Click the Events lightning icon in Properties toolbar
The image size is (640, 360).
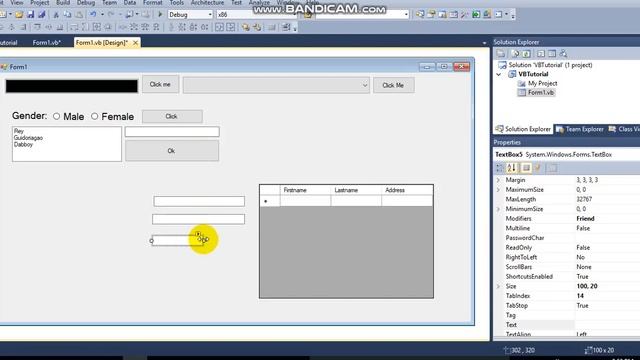click(538, 168)
